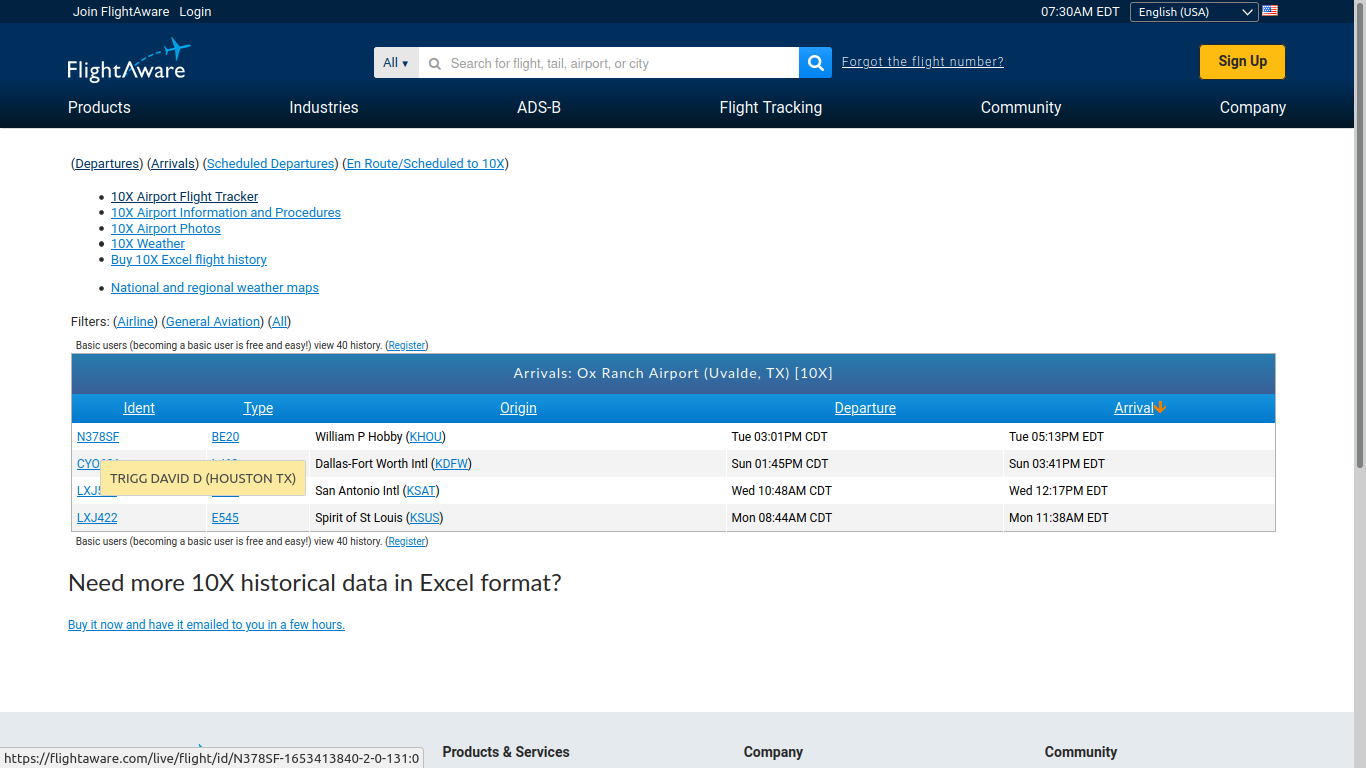
Task: Click the US flag icon
Action: pyautogui.click(x=1270, y=11)
